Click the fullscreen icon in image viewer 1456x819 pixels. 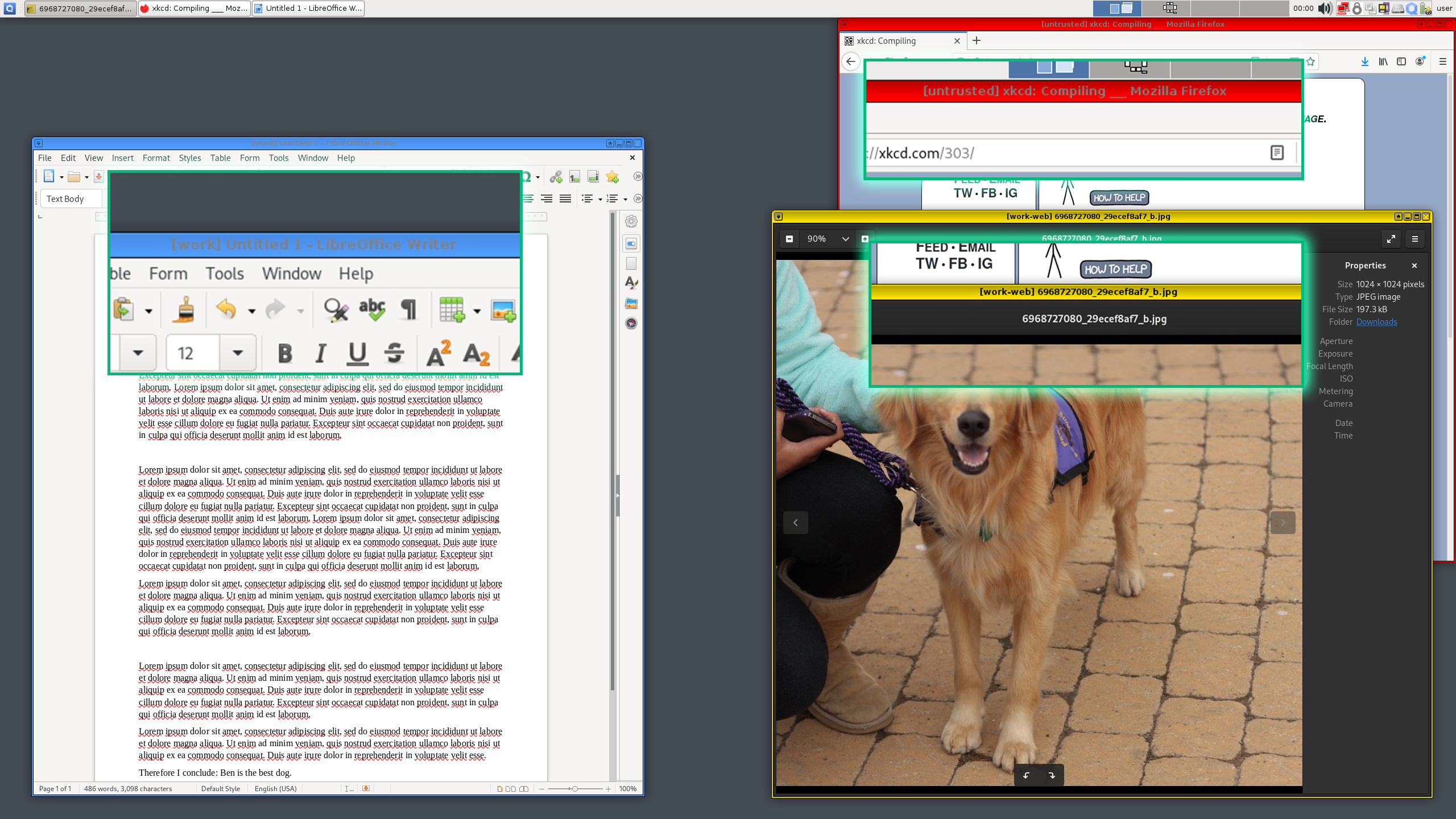click(1391, 239)
